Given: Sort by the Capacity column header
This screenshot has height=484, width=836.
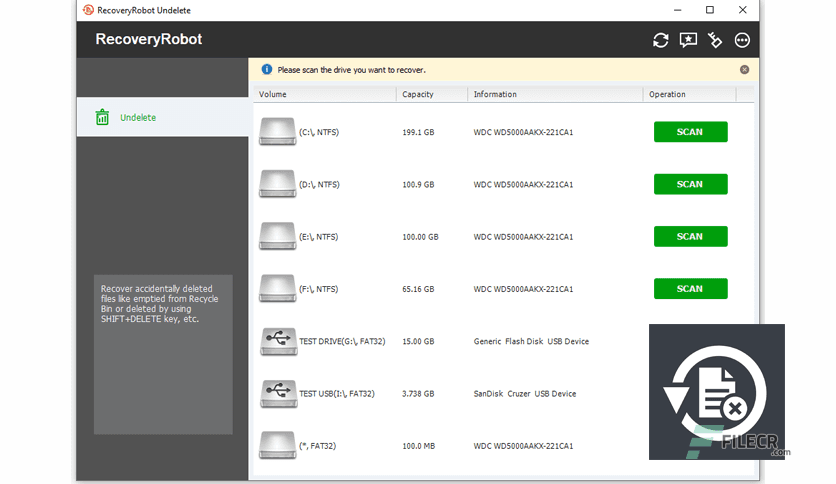Looking at the screenshot, I should (x=432, y=94).
